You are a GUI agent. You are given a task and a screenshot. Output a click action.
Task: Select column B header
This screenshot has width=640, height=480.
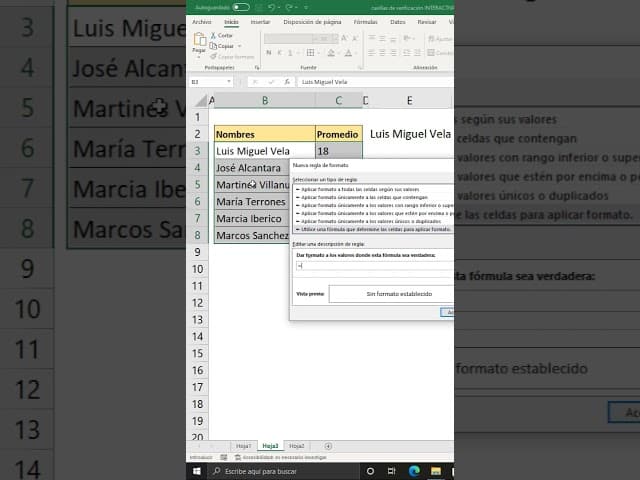(x=265, y=100)
